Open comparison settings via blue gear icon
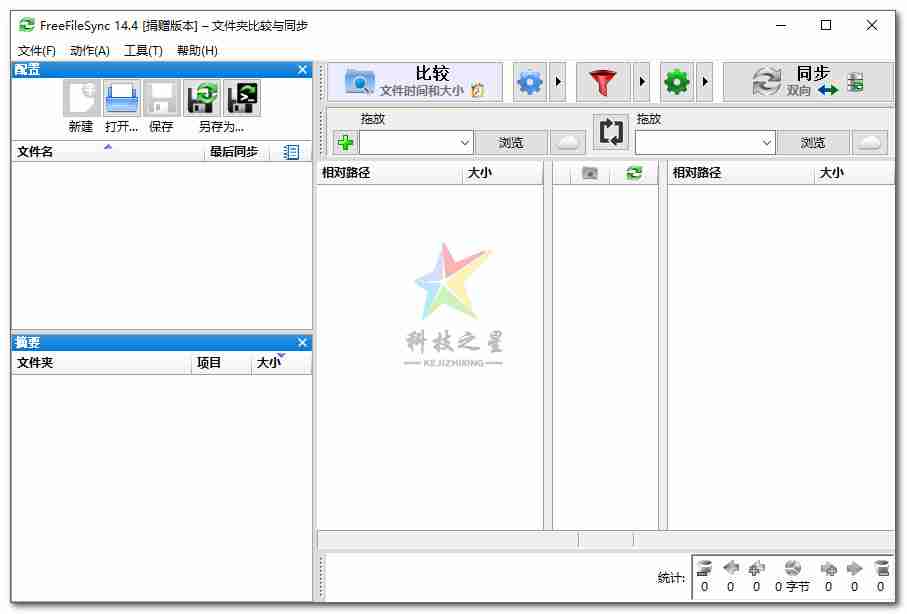This screenshot has height=614, width=907. (x=529, y=82)
